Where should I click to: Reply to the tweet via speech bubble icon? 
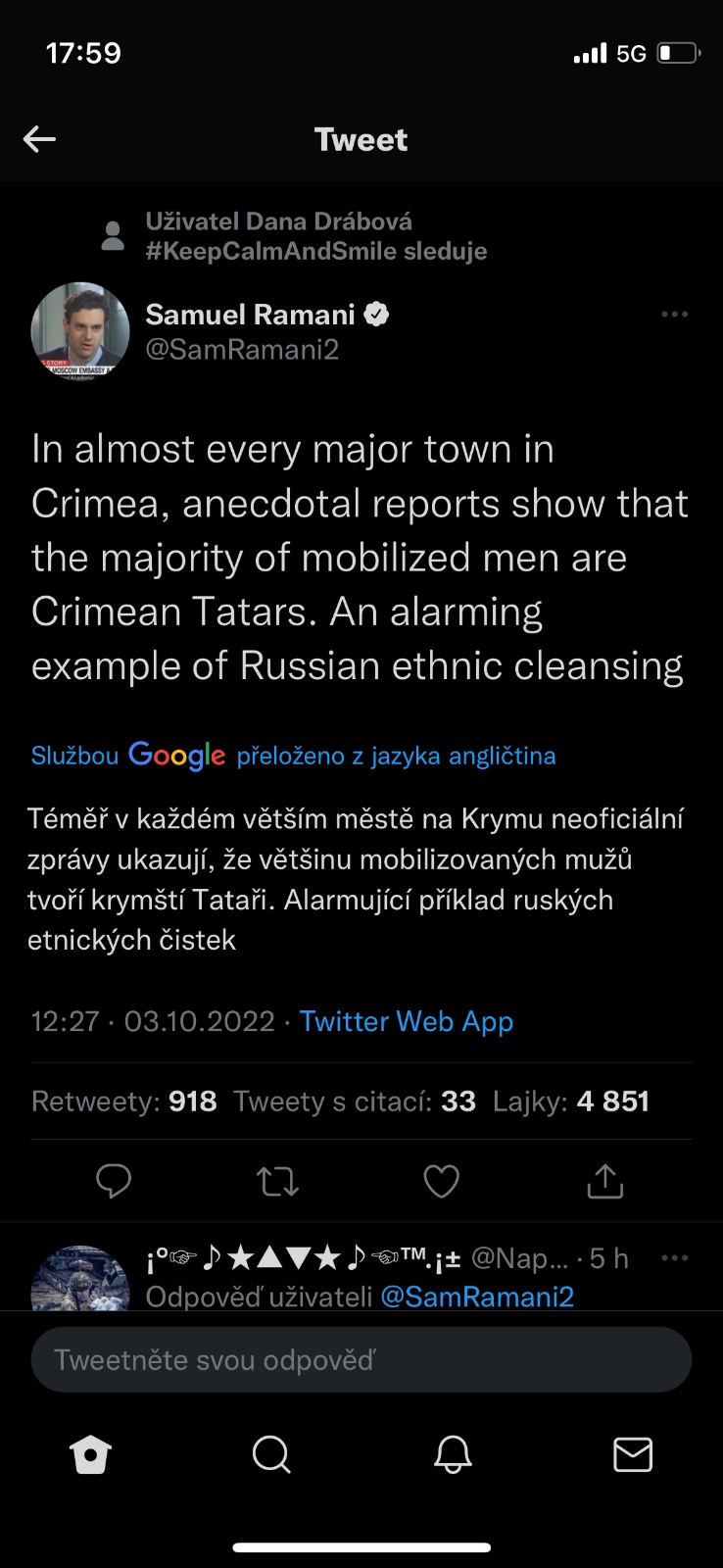point(114,1181)
